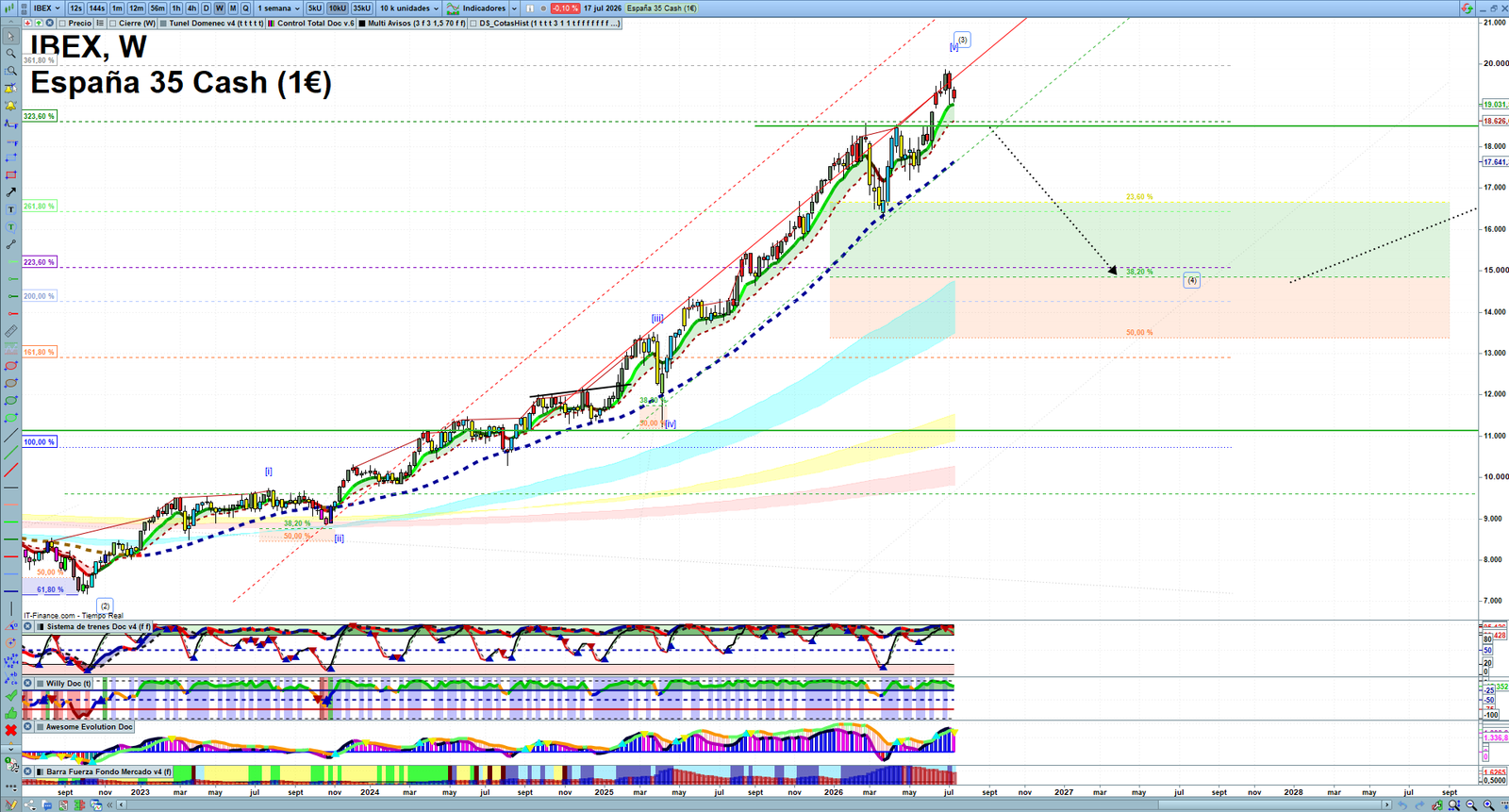Open the IBEX symbol dropdown

click(46, 8)
